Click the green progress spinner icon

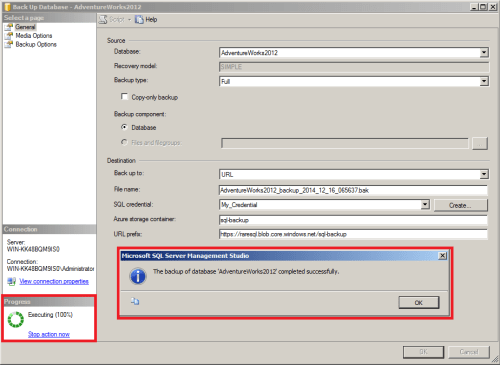tap(16, 319)
